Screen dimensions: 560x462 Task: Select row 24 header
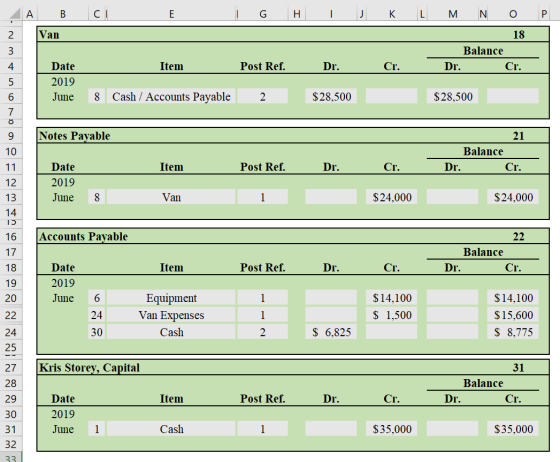pos(11,332)
